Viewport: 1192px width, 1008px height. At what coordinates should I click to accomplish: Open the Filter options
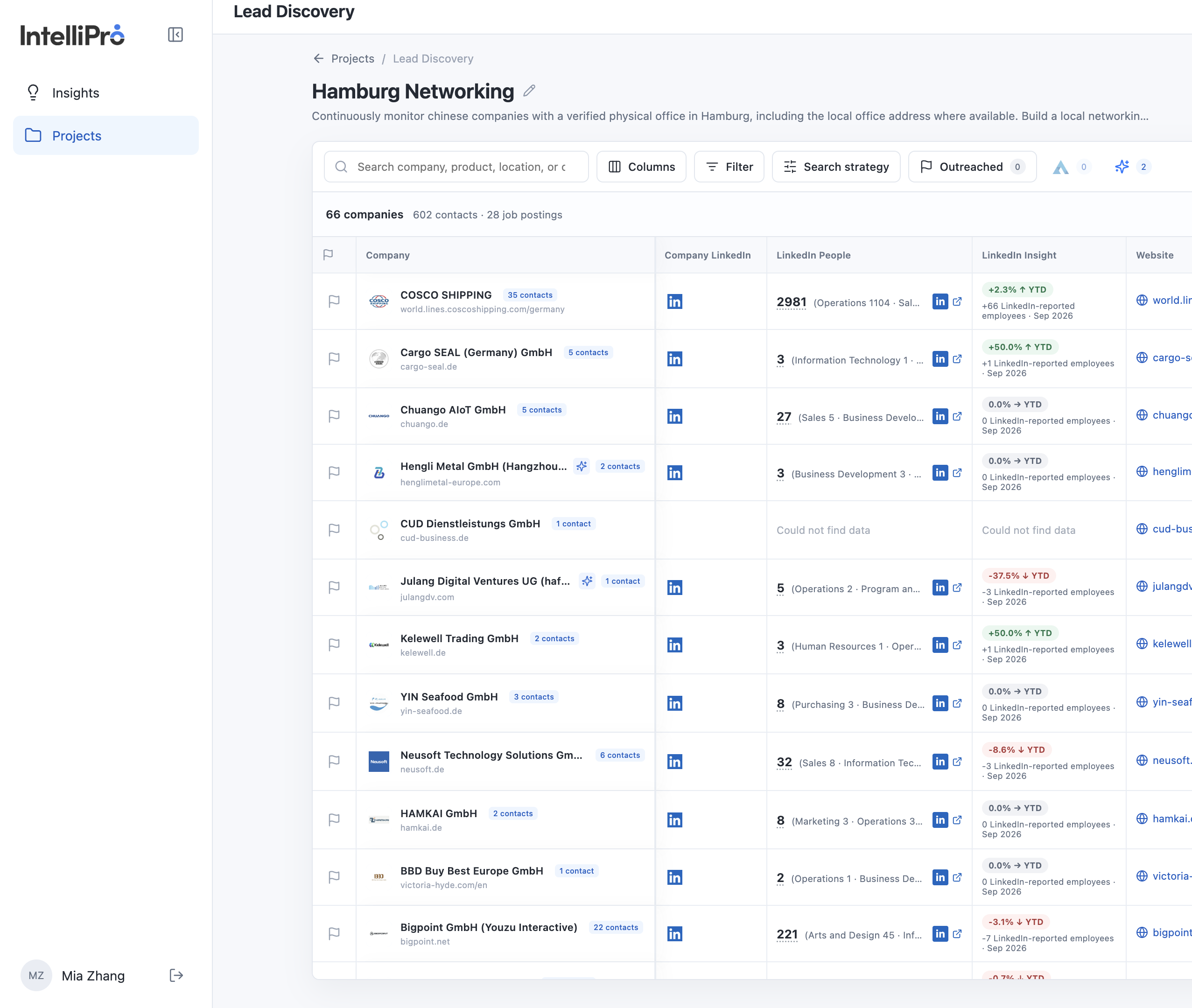(x=729, y=167)
